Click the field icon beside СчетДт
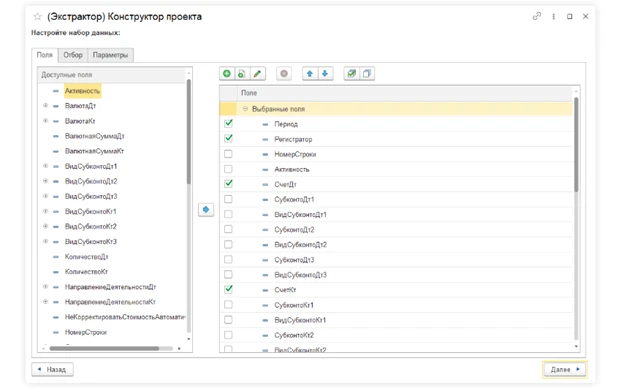 tap(265, 185)
